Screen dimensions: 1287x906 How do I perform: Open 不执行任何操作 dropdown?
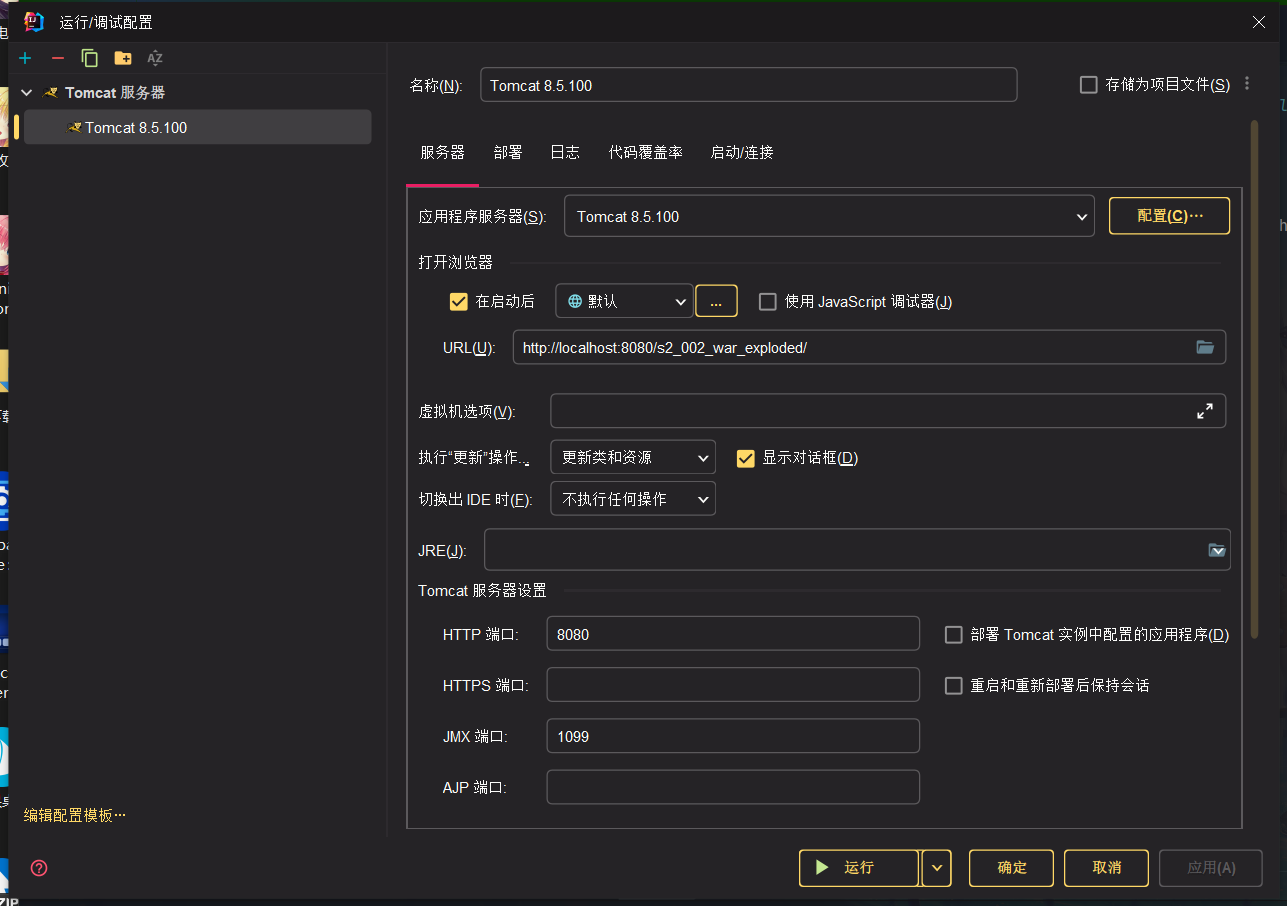633,498
